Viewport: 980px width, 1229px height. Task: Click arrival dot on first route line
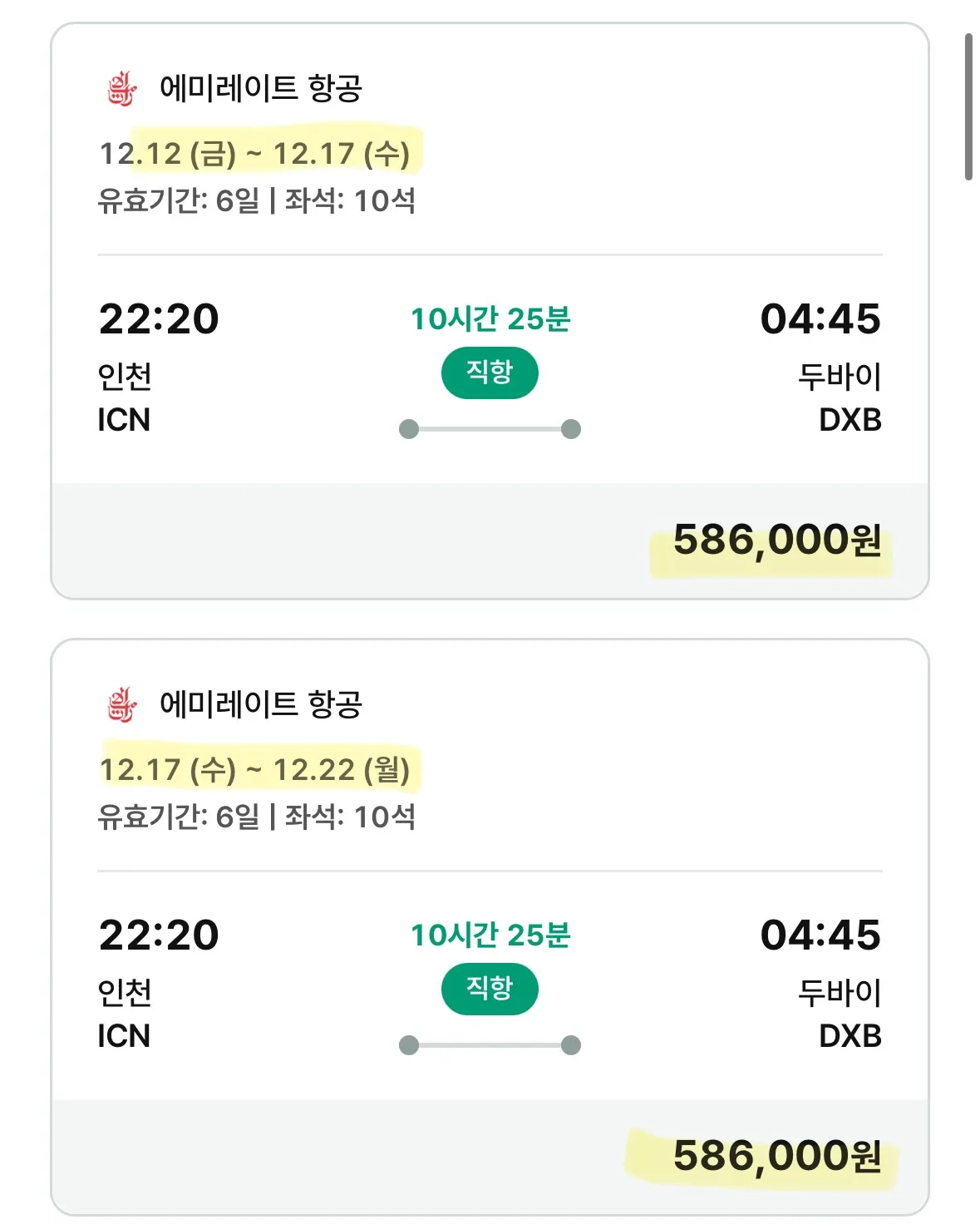[571, 429]
